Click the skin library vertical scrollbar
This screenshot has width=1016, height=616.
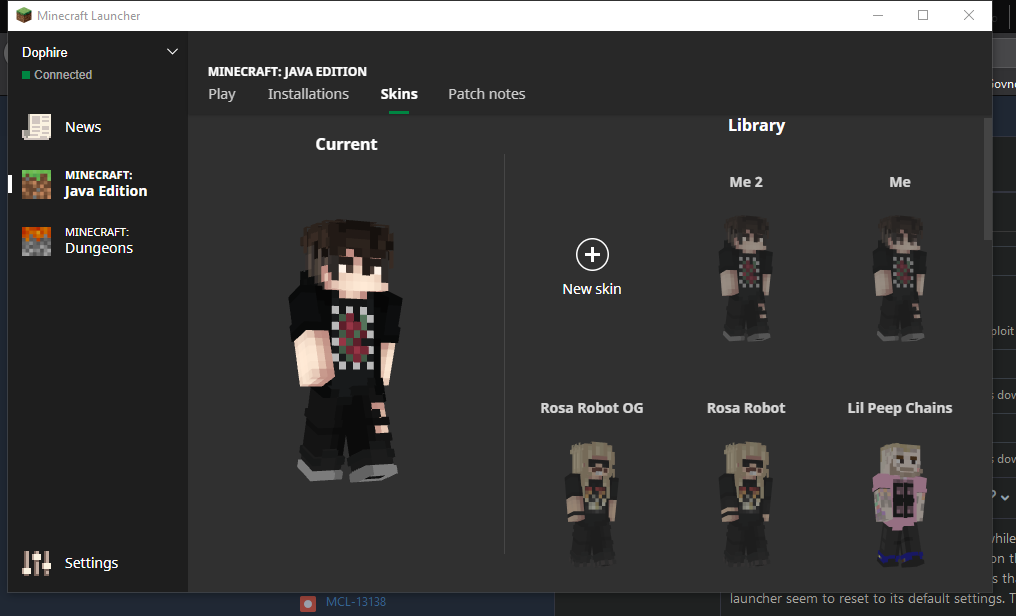pos(987,178)
